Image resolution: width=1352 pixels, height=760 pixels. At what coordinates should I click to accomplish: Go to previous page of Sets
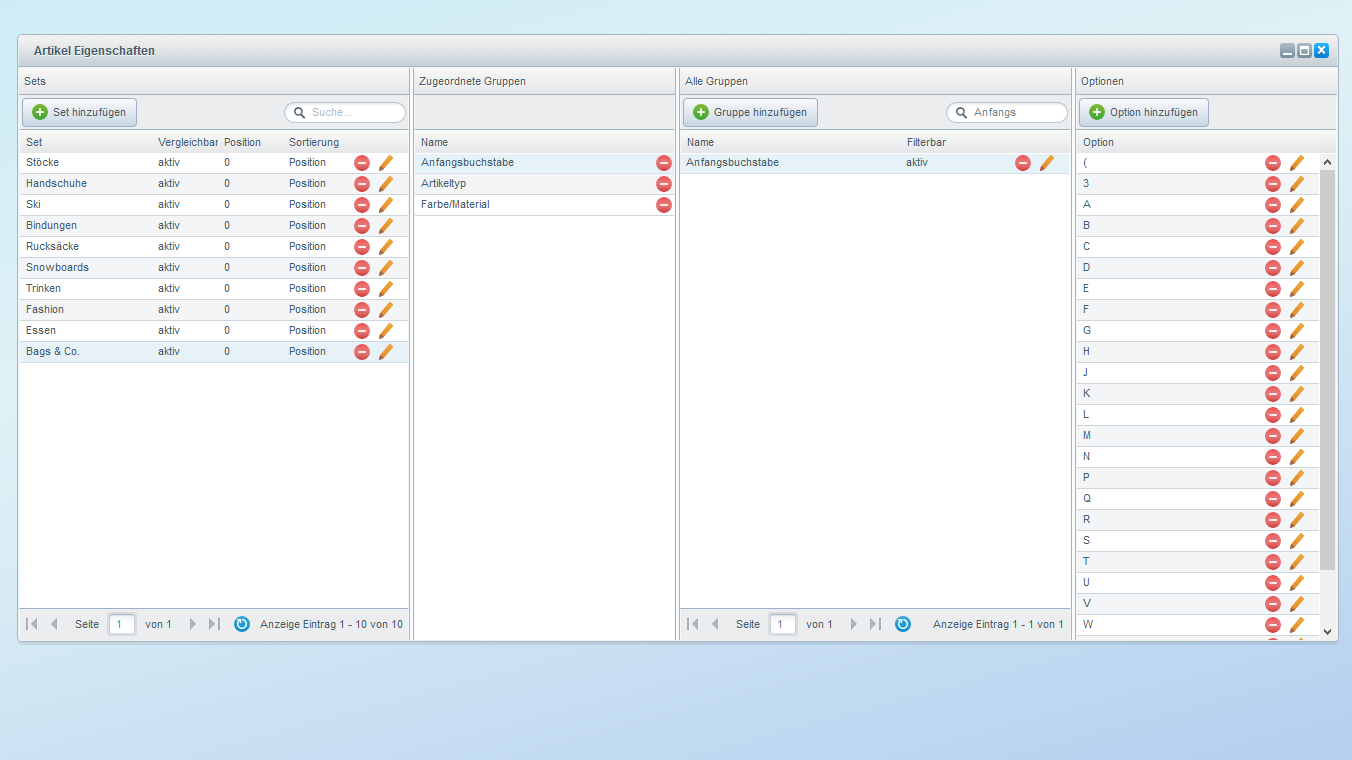(x=54, y=624)
